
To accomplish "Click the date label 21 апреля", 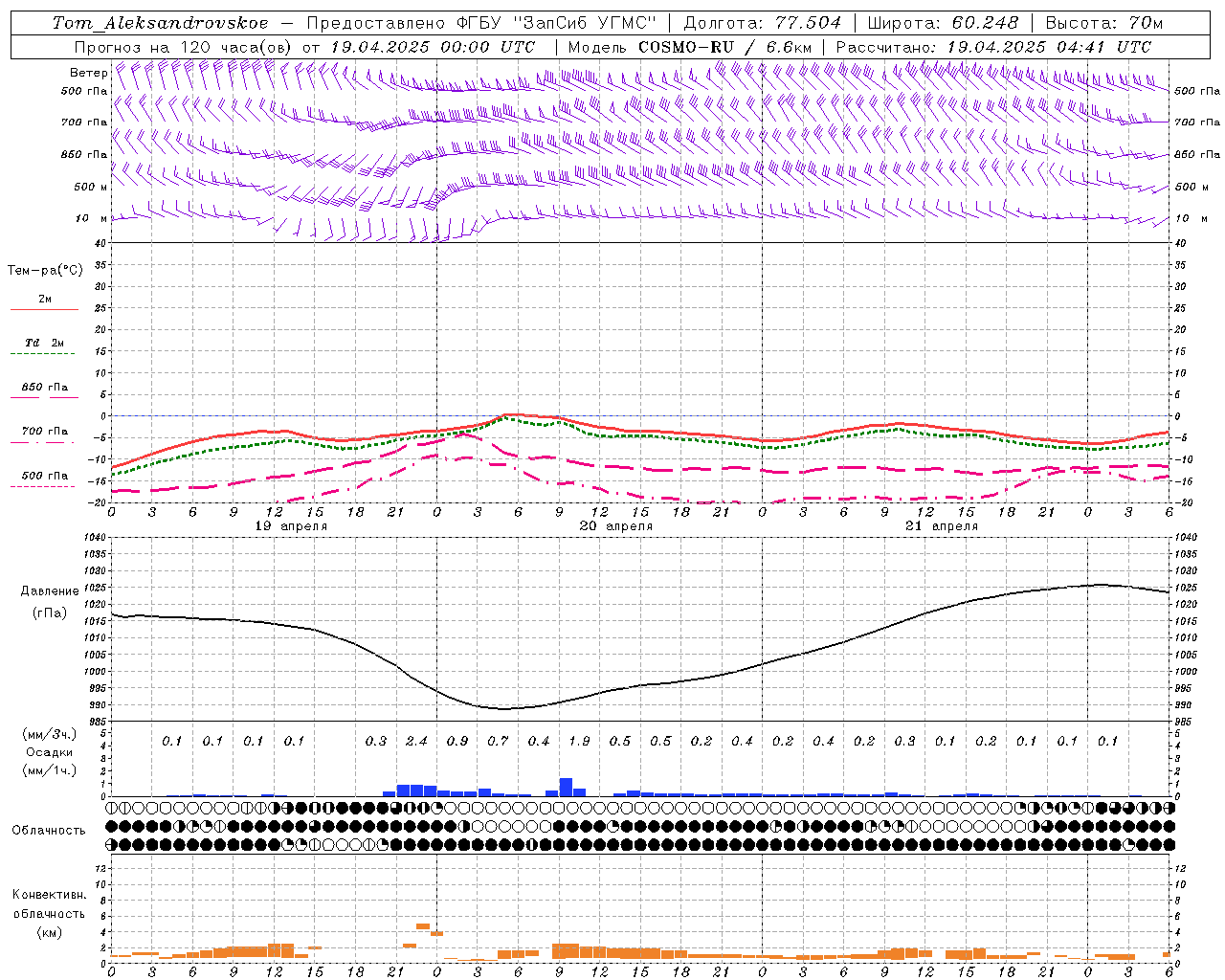I will pyautogui.click(x=942, y=526).
